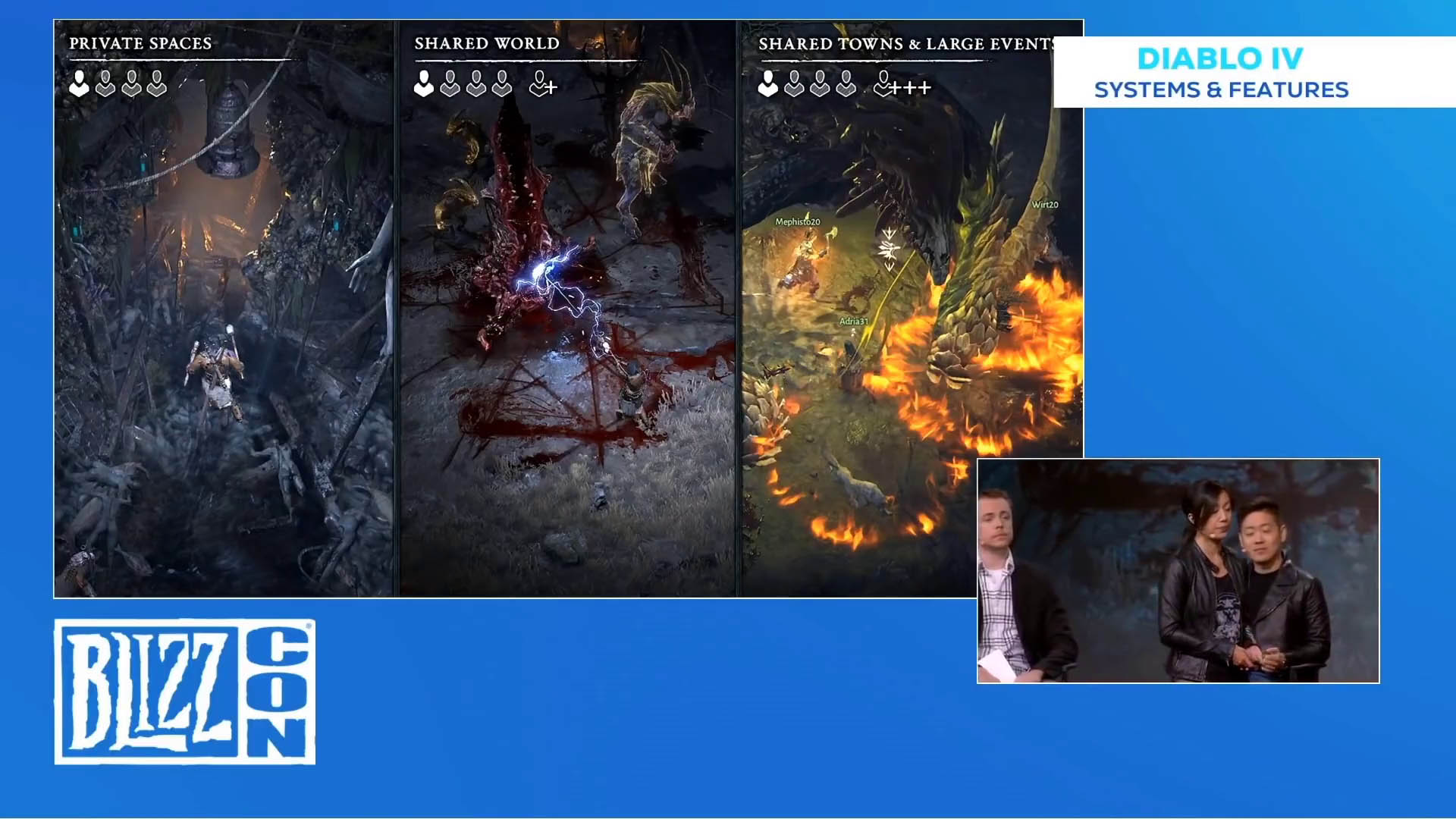1456x819 pixels.
Task: Click 'SHARED TOWNS & LARGE EVENTS' heading
Action: click(x=906, y=44)
